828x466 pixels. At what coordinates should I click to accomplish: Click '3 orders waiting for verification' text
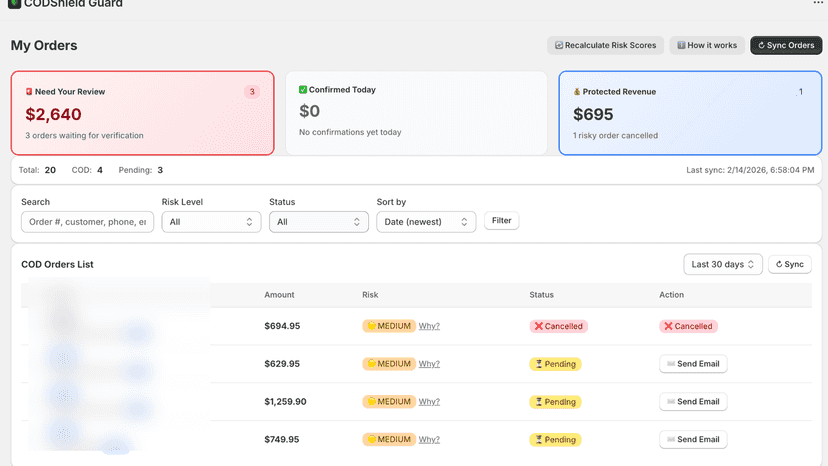pos(84,136)
